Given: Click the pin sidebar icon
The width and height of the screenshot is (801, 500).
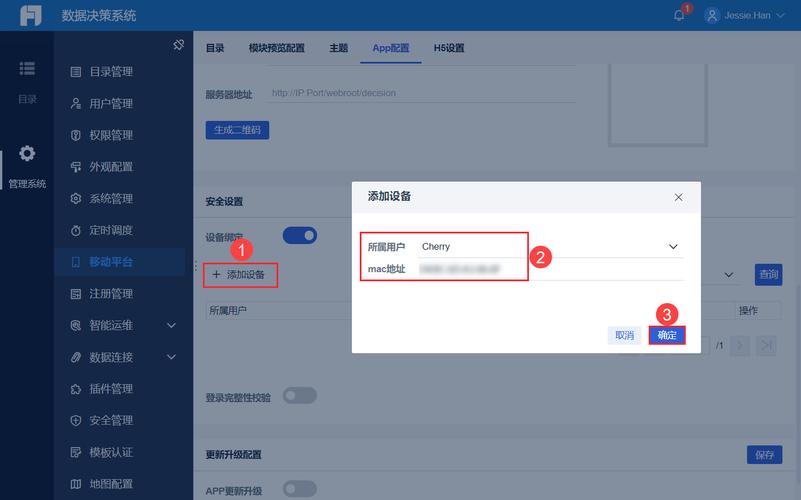Looking at the screenshot, I should click(x=178, y=45).
